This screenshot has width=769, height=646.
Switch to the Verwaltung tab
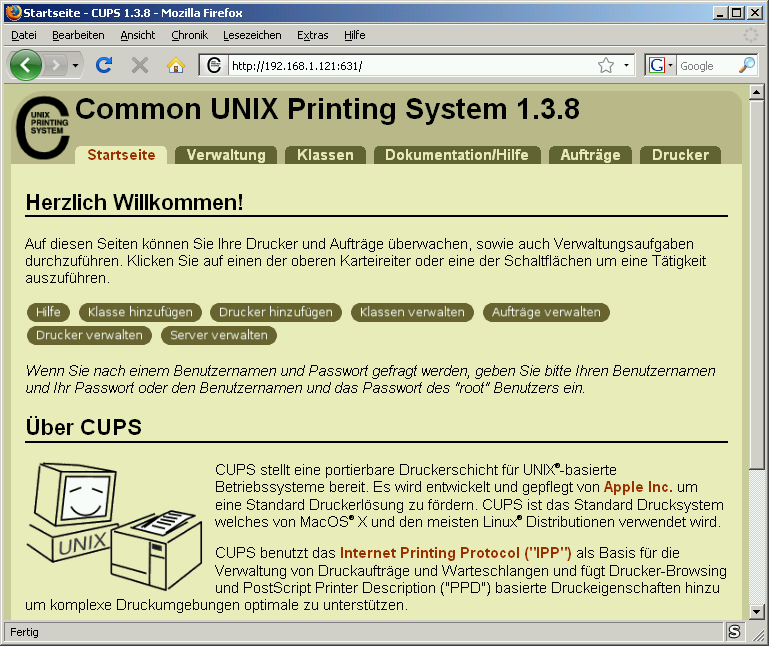(x=226, y=155)
